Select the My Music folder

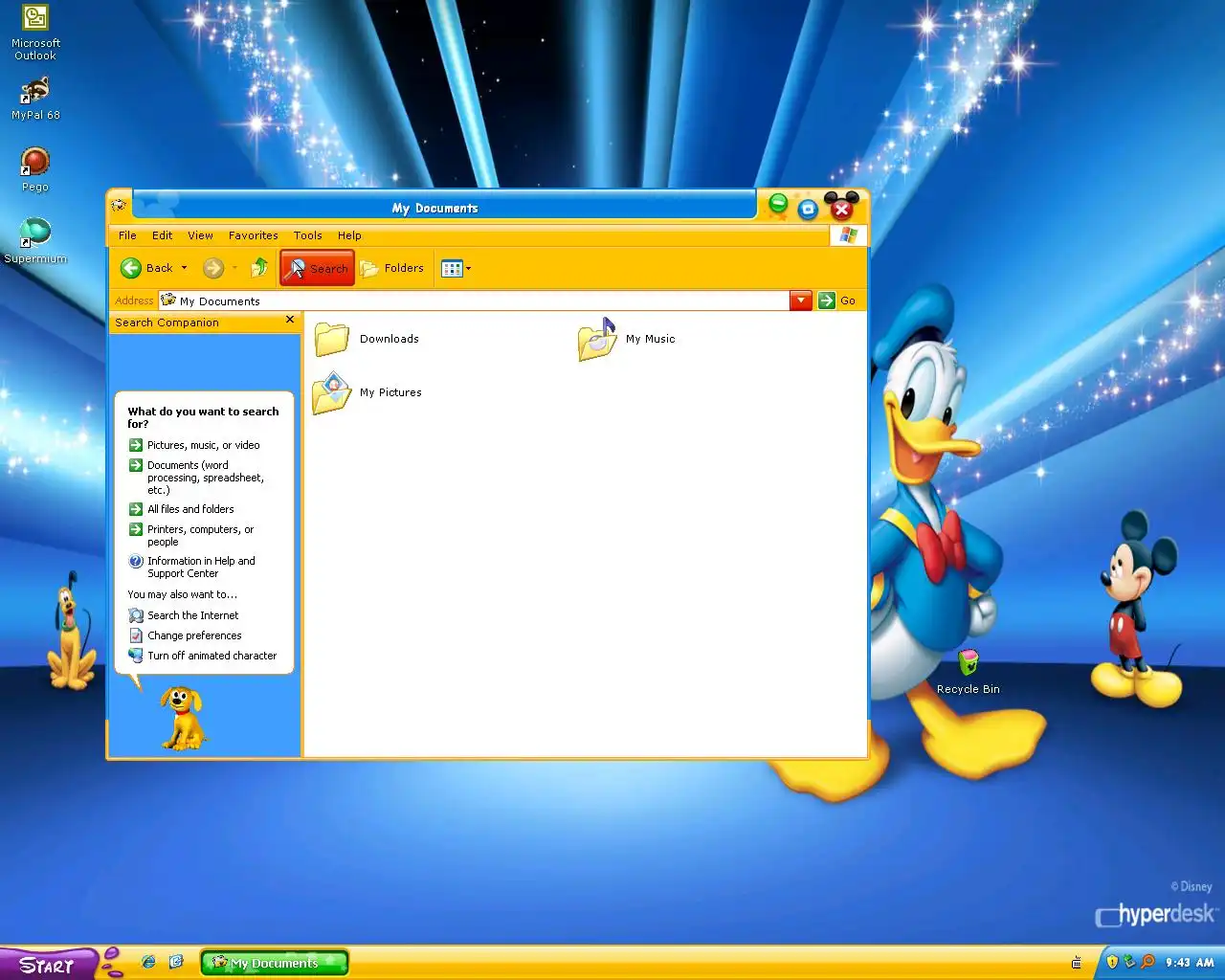(x=627, y=339)
